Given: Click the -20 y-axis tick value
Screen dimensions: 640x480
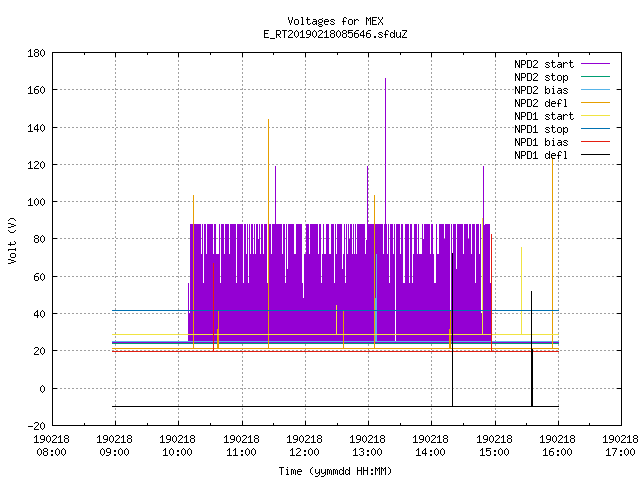Looking at the screenshot, I should click(x=36, y=426).
